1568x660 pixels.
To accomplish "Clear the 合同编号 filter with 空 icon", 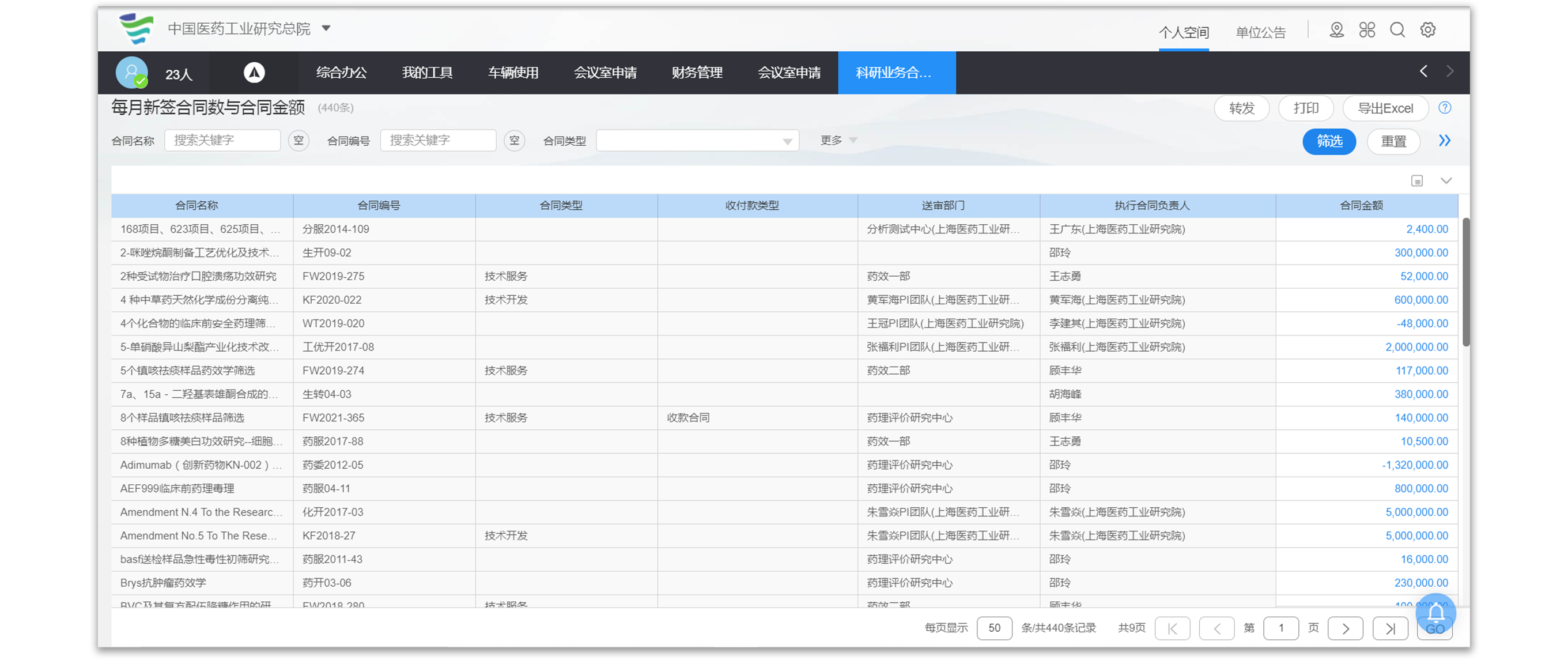I will tap(515, 141).
